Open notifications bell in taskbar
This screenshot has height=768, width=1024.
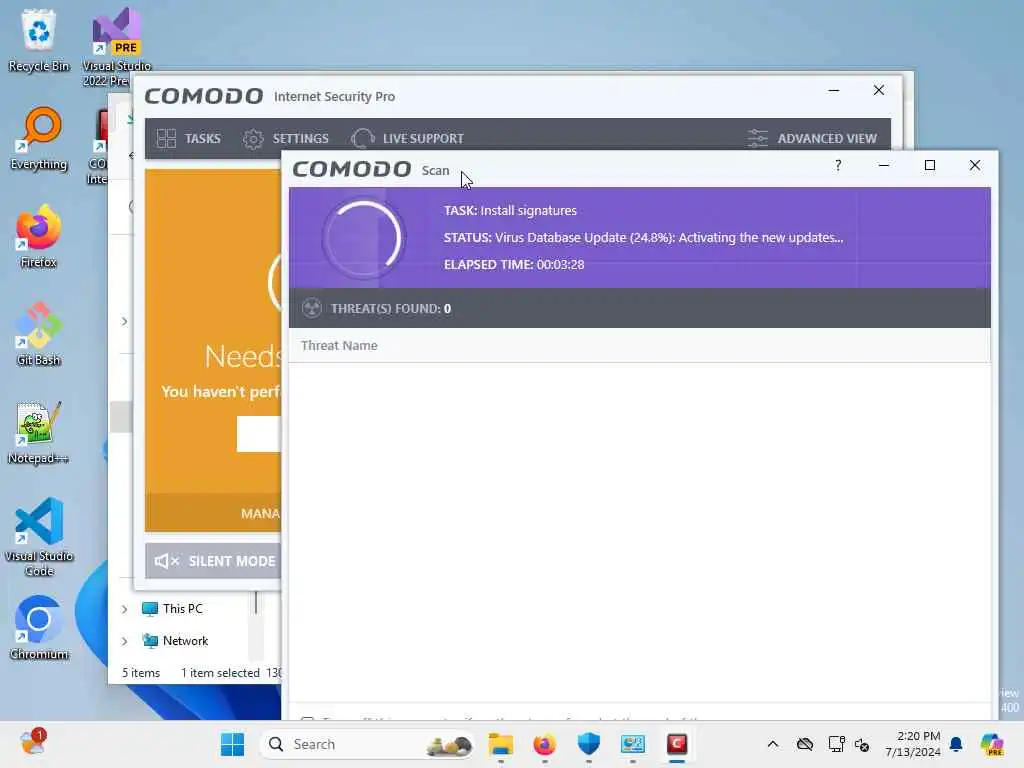coord(956,744)
